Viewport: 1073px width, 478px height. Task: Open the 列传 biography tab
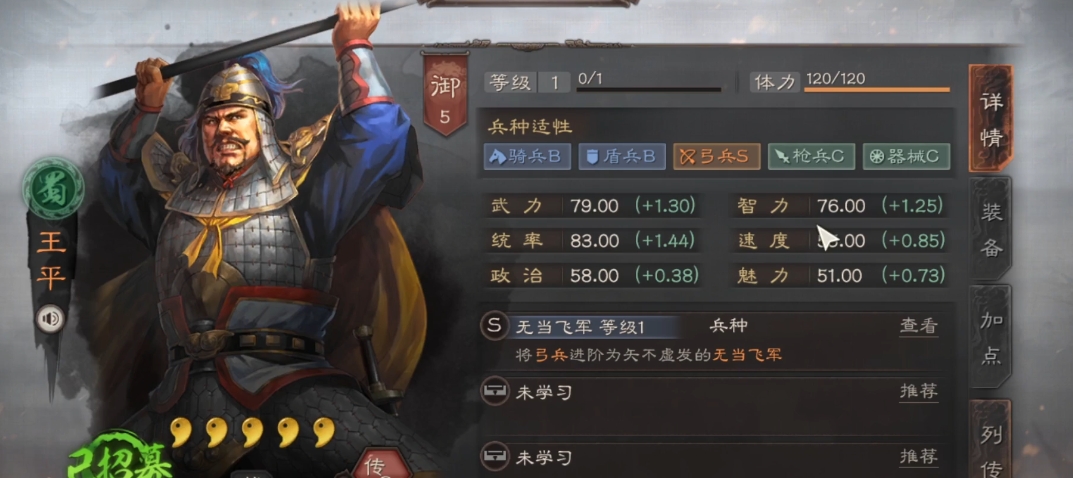pos(990,439)
